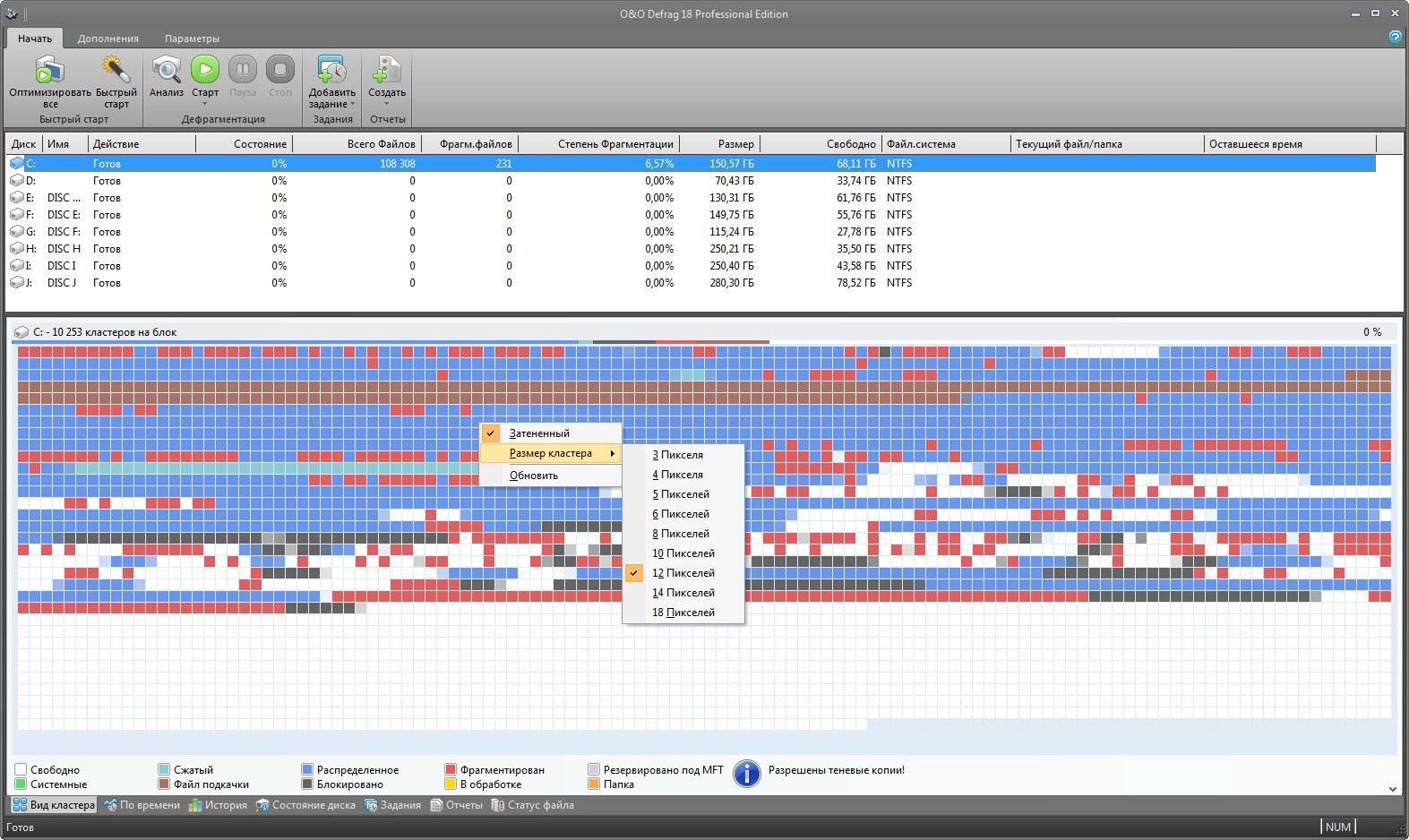Open Статус файла bottom tab

pyautogui.click(x=532, y=805)
